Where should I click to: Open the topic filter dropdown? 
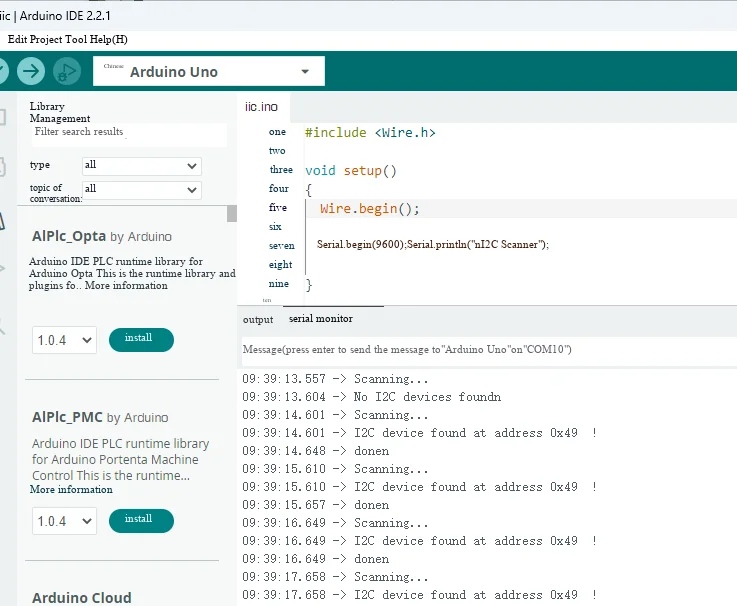coord(141,189)
